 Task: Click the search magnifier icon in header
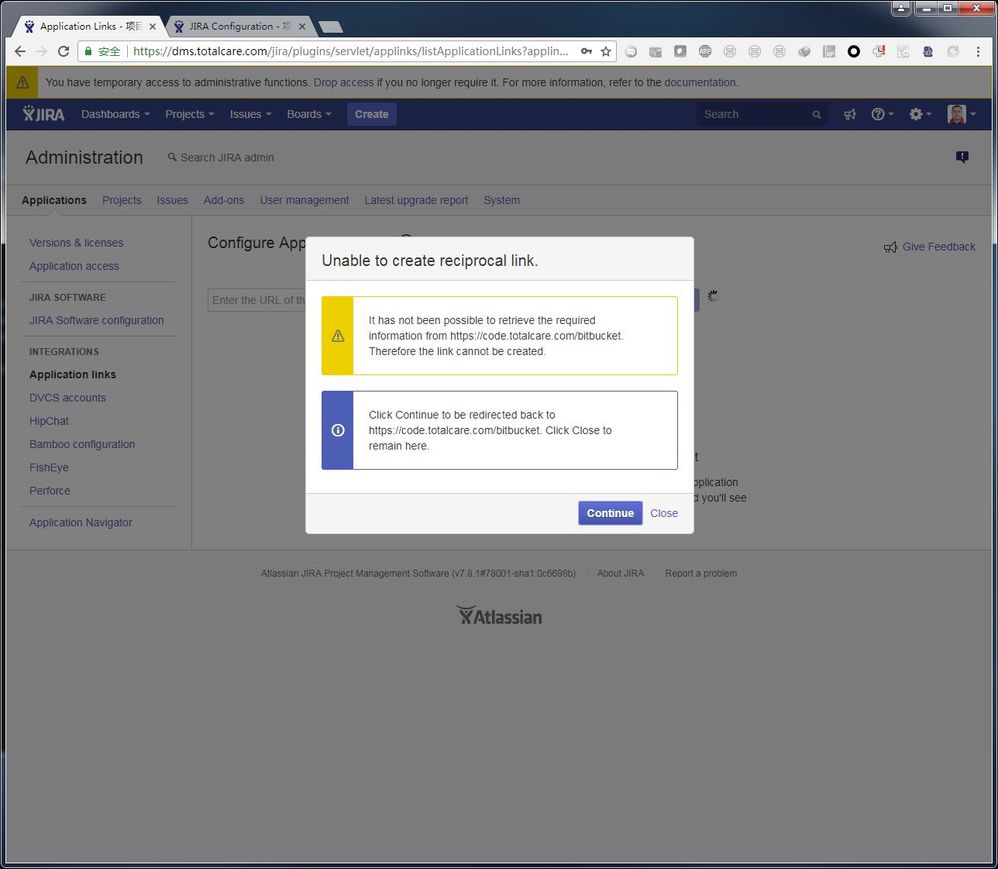[x=816, y=115]
